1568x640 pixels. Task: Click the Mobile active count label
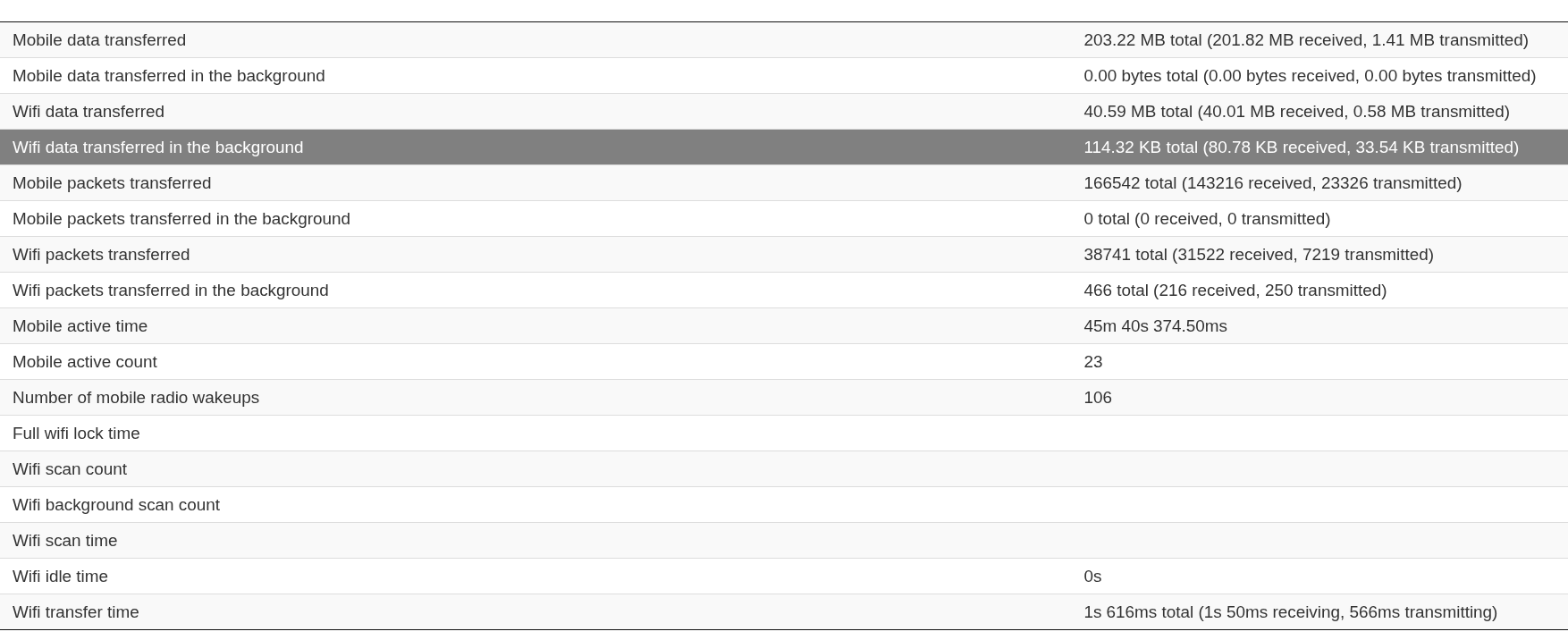85,362
